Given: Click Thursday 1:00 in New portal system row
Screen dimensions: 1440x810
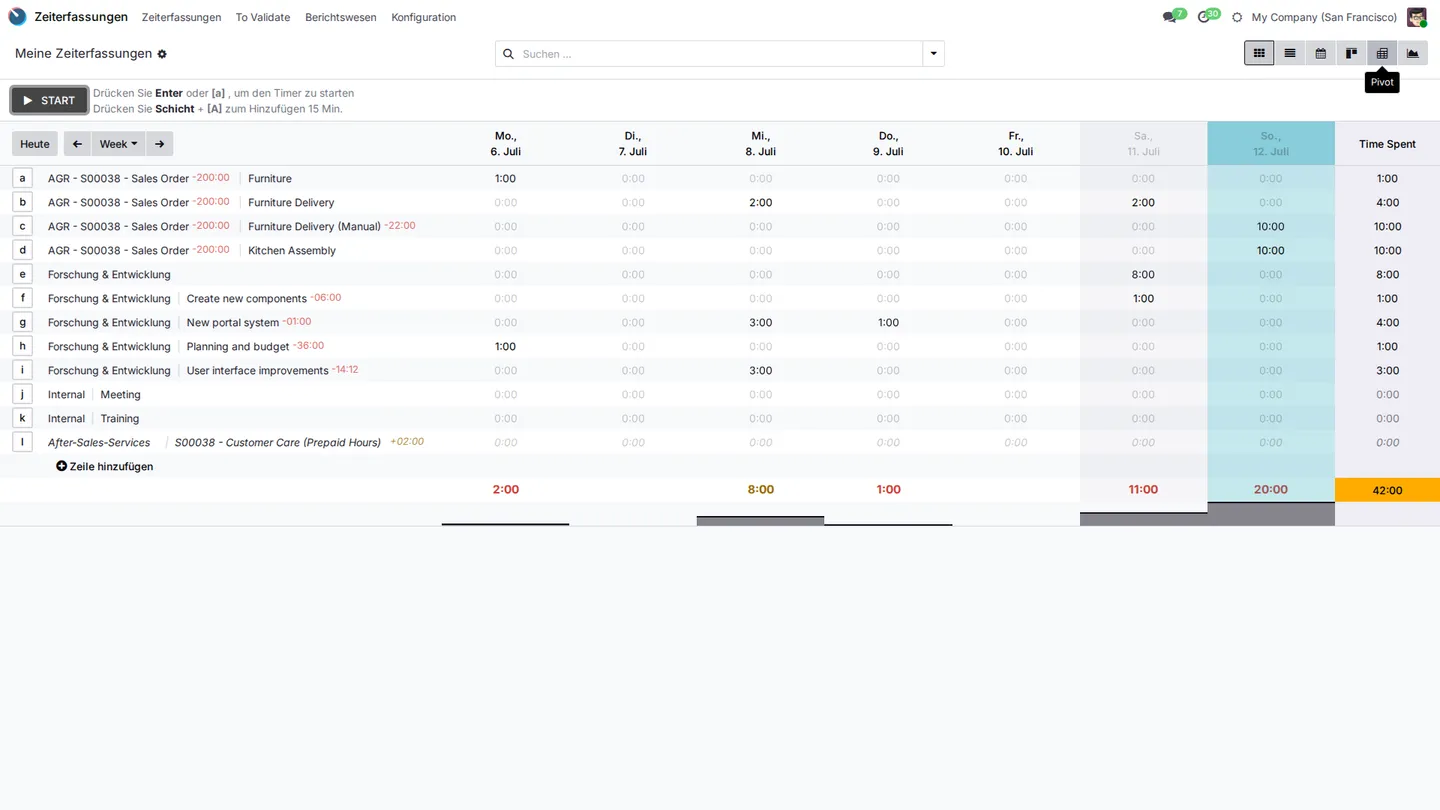Looking at the screenshot, I should click(x=888, y=323).
